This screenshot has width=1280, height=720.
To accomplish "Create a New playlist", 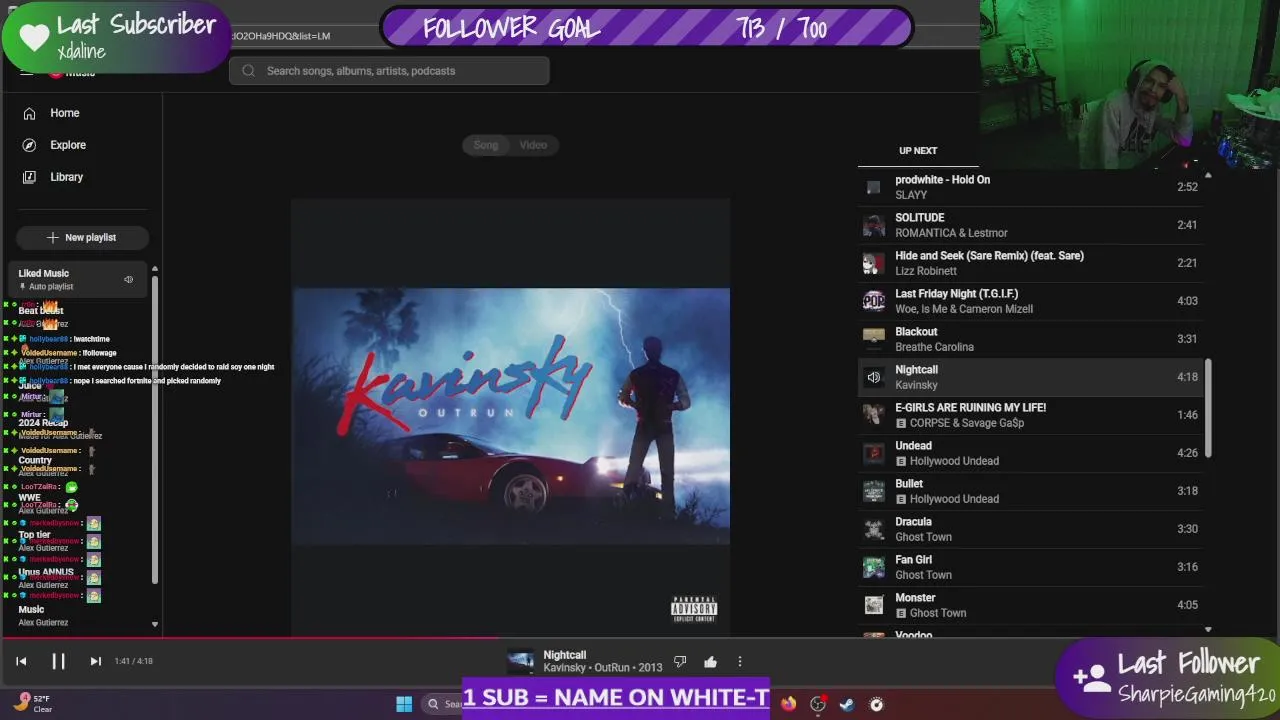I will pos(82,237).
